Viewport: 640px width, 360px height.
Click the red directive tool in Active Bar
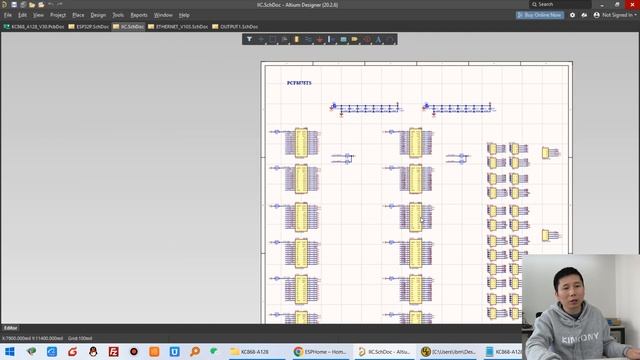[367, 40]
